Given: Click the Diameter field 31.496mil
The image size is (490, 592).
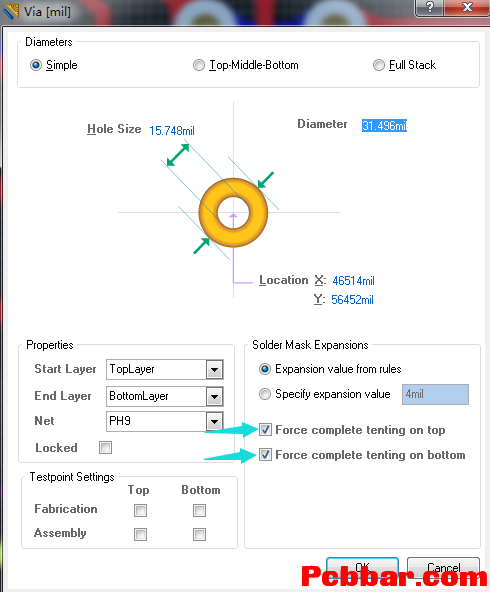Looking at the screenshot, I should [384, 126].
